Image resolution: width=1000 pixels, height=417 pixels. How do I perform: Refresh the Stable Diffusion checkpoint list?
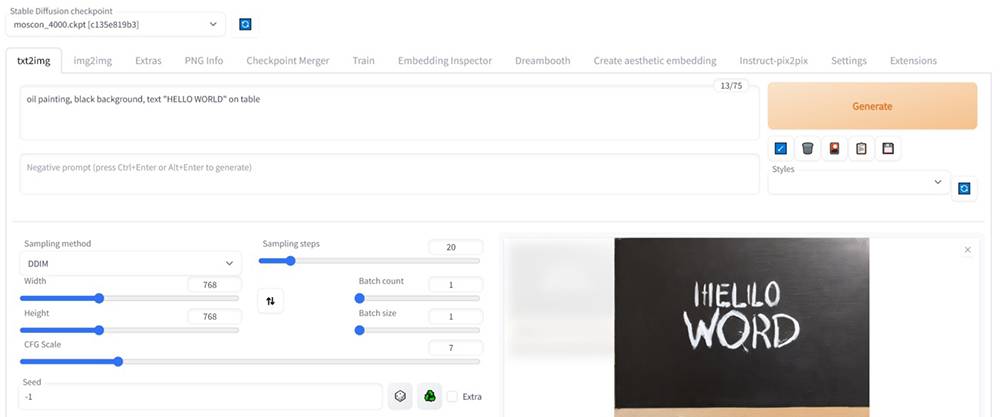point(245,24)
